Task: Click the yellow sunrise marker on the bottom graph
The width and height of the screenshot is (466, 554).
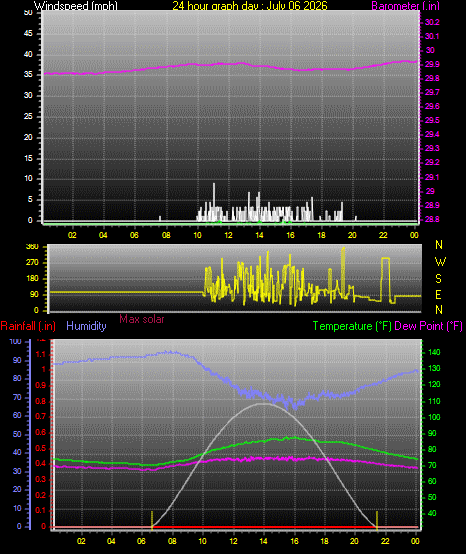Action: point(152,520)
